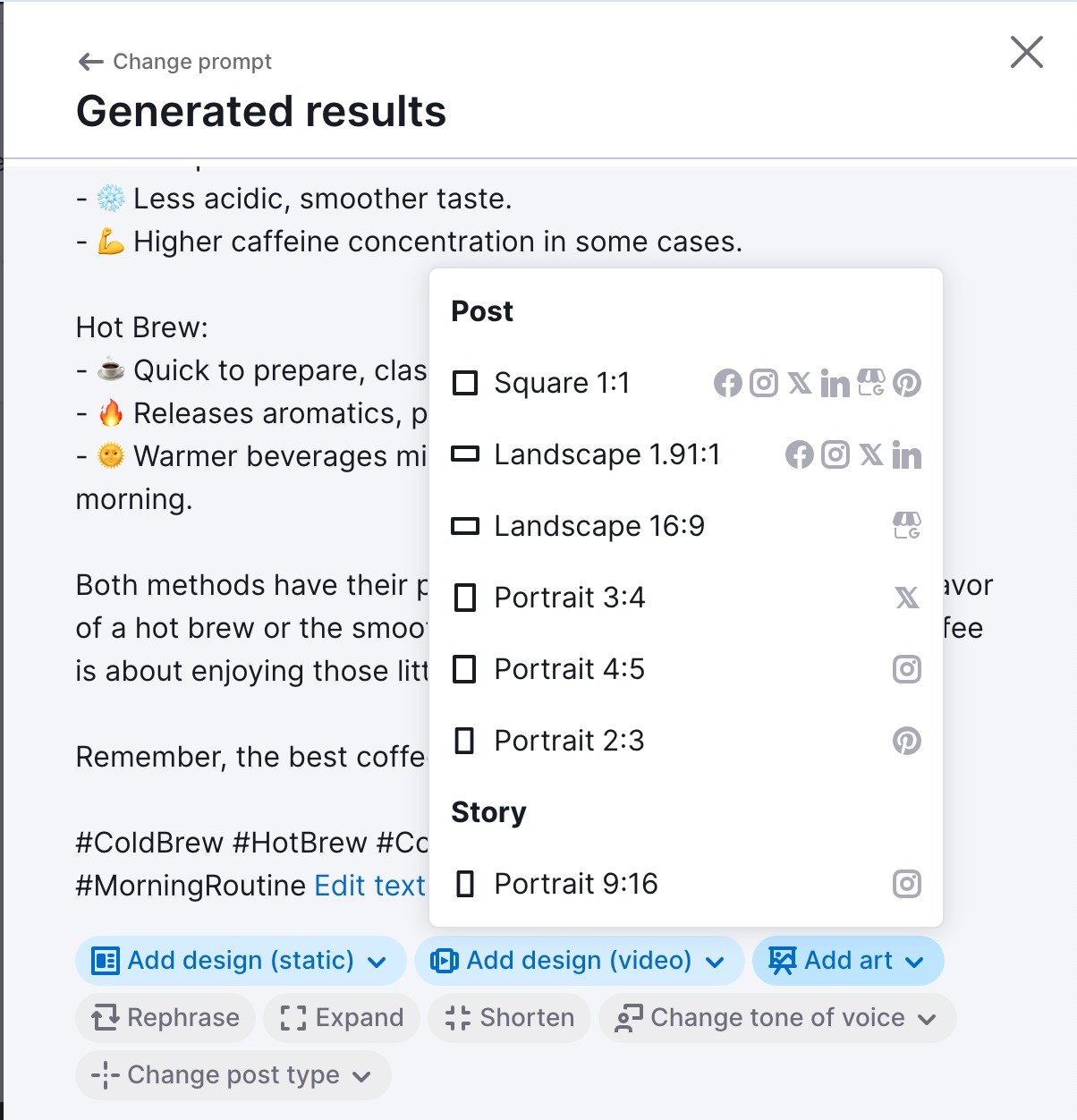This screenshot has height=1120, width=1077.
Task: Open the Add art dropdown
Action: (x=846, y=961)
